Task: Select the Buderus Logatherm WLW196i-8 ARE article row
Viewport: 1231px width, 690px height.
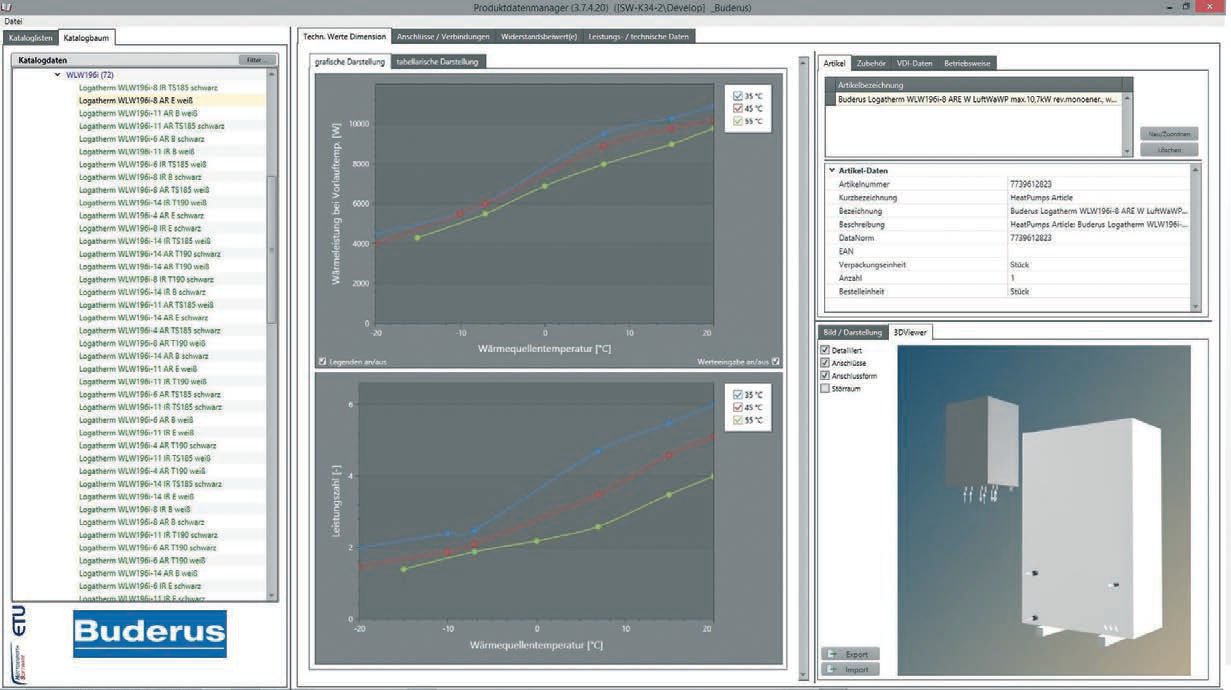Action: pos(979,99)
